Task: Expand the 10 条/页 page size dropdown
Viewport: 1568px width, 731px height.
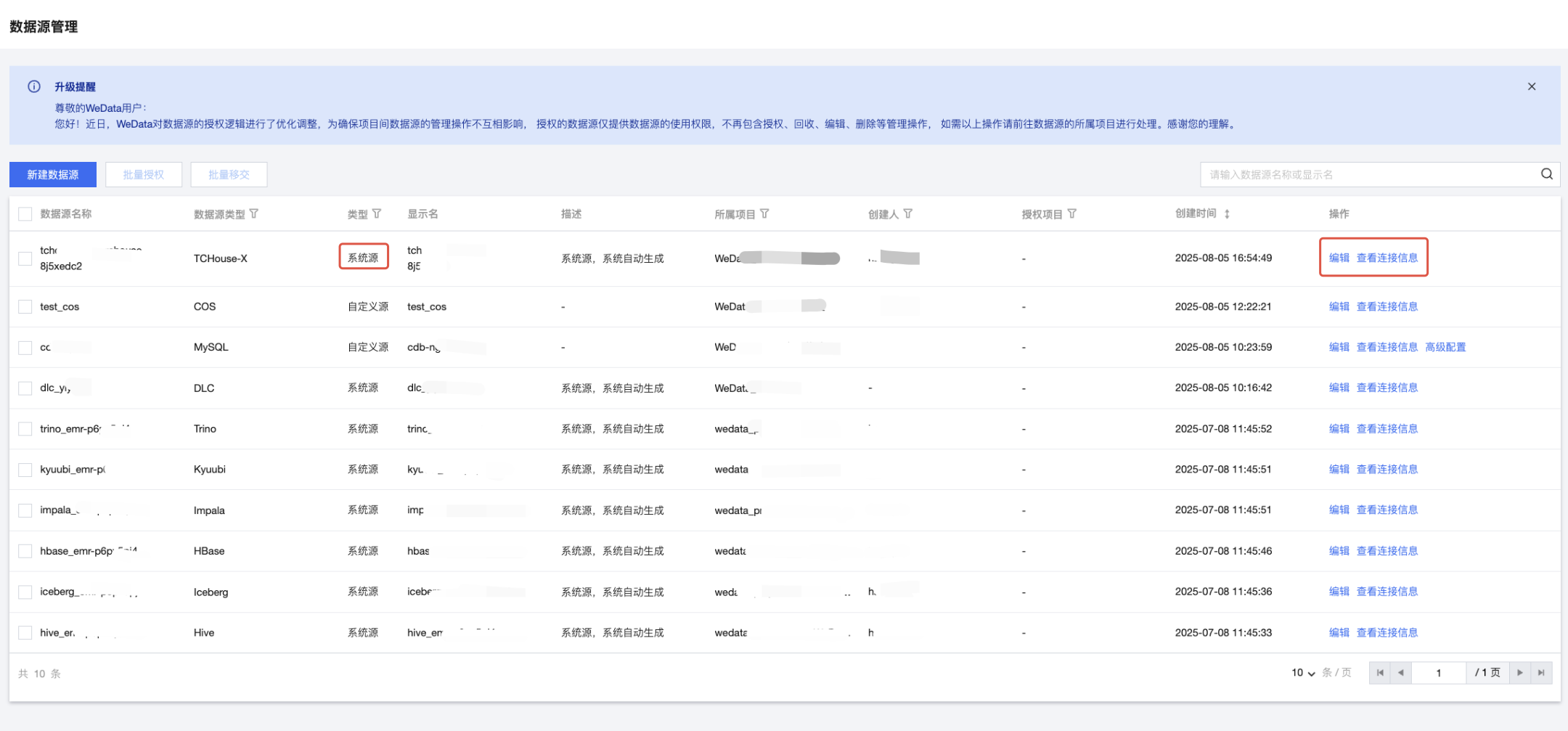Action: point(1303,673)
